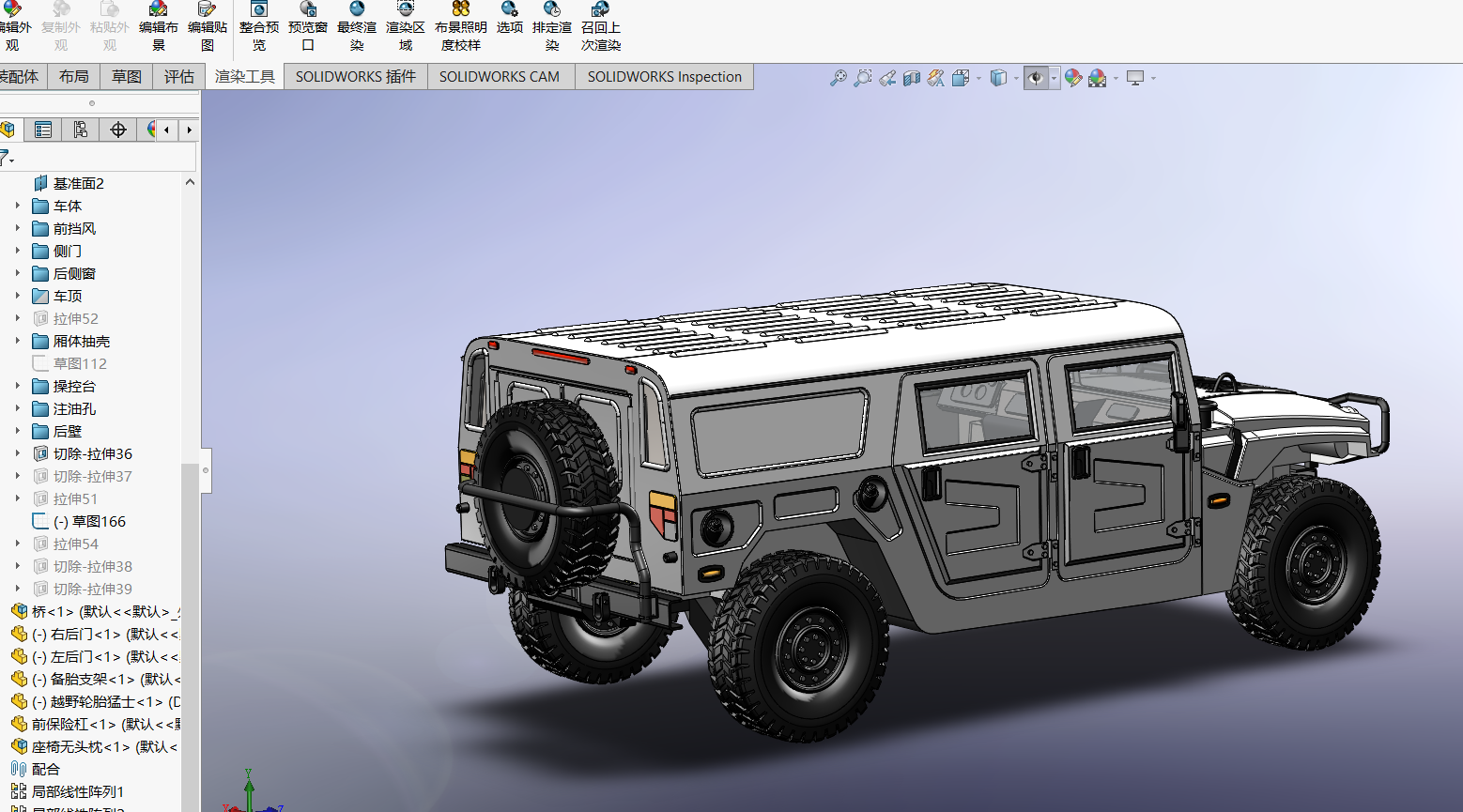The width and height of the screenshot is (1463, 812).
Task: Click Apply Scene icon in view toolbar
Action: (x=1098, y=78)
